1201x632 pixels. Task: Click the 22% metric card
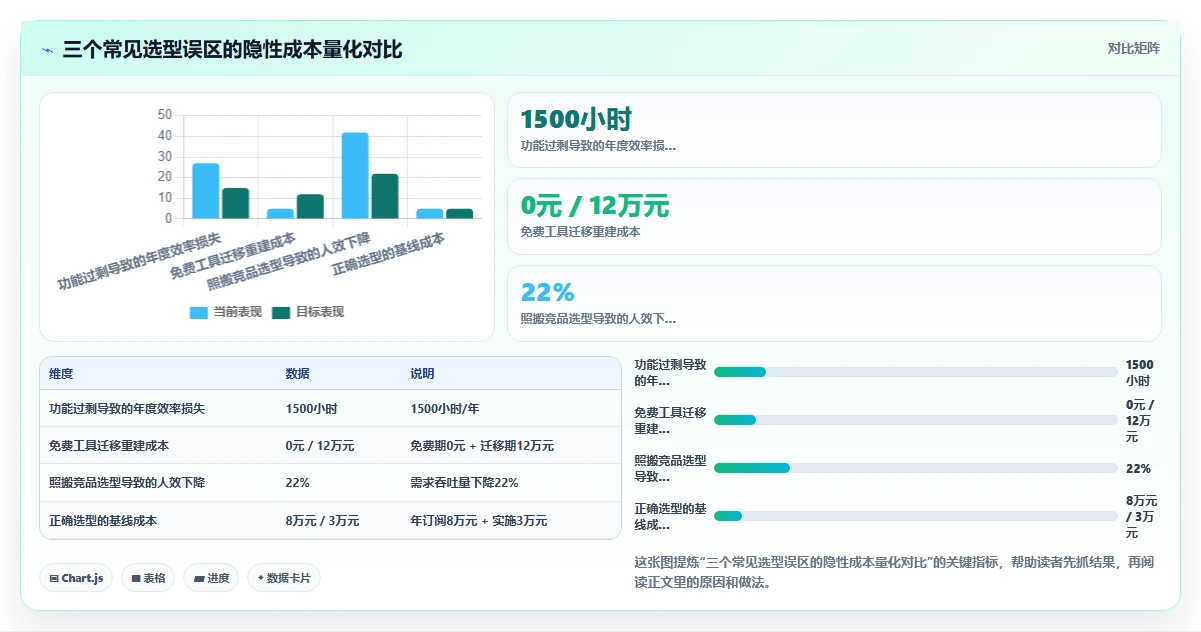834,303
